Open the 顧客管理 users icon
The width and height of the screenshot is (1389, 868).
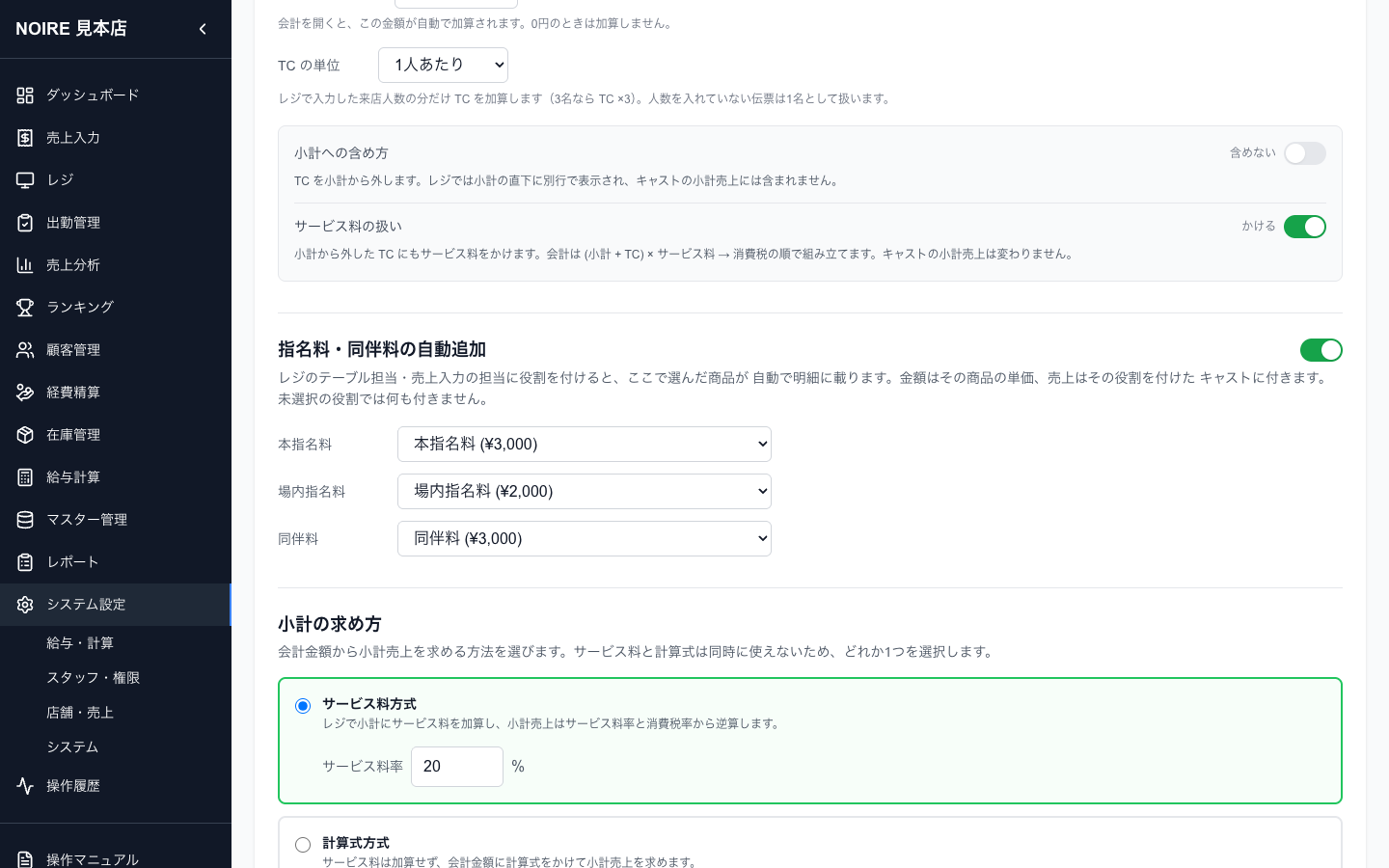tap(25, 350)
